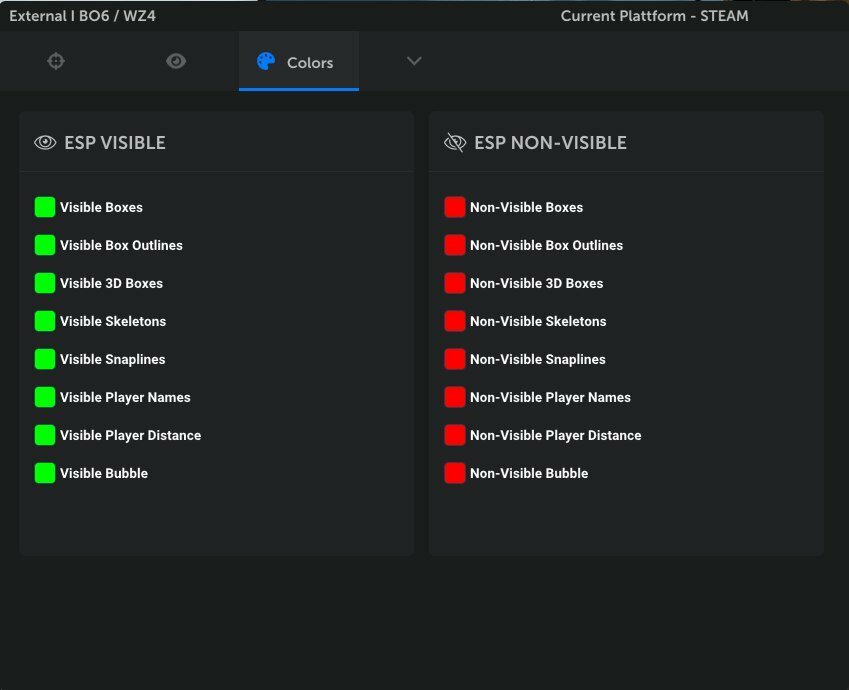
Task: Open the Non-Visible Bubble color swatch
Action: point(455,473)
